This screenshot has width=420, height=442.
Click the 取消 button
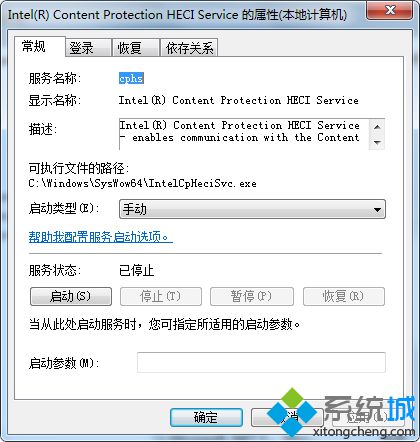287,417
